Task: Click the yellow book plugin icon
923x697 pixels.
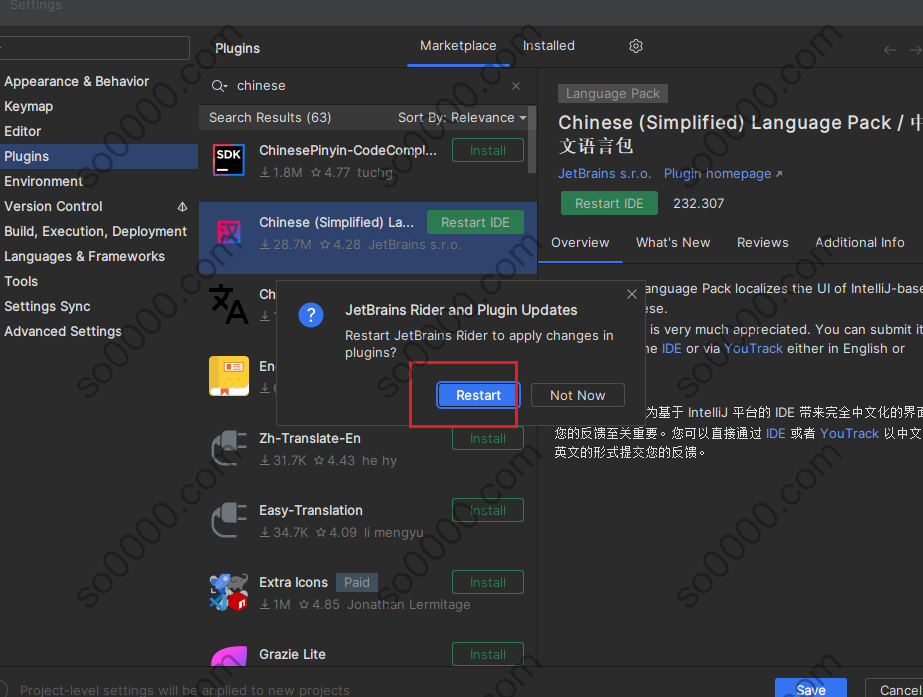Action: [x=229, y=376]
